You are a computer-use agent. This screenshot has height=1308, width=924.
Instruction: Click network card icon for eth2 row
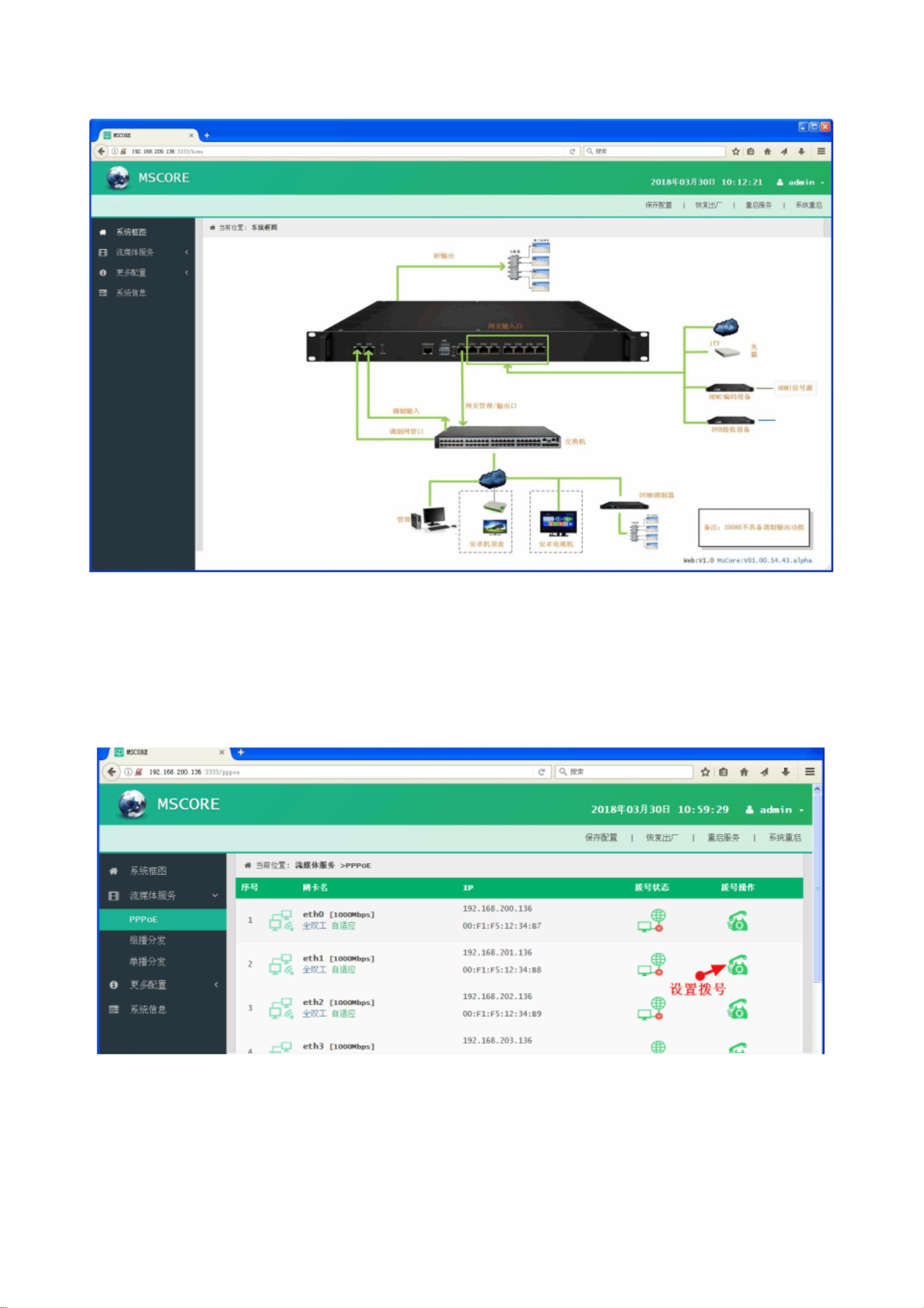coord(281,1008)
